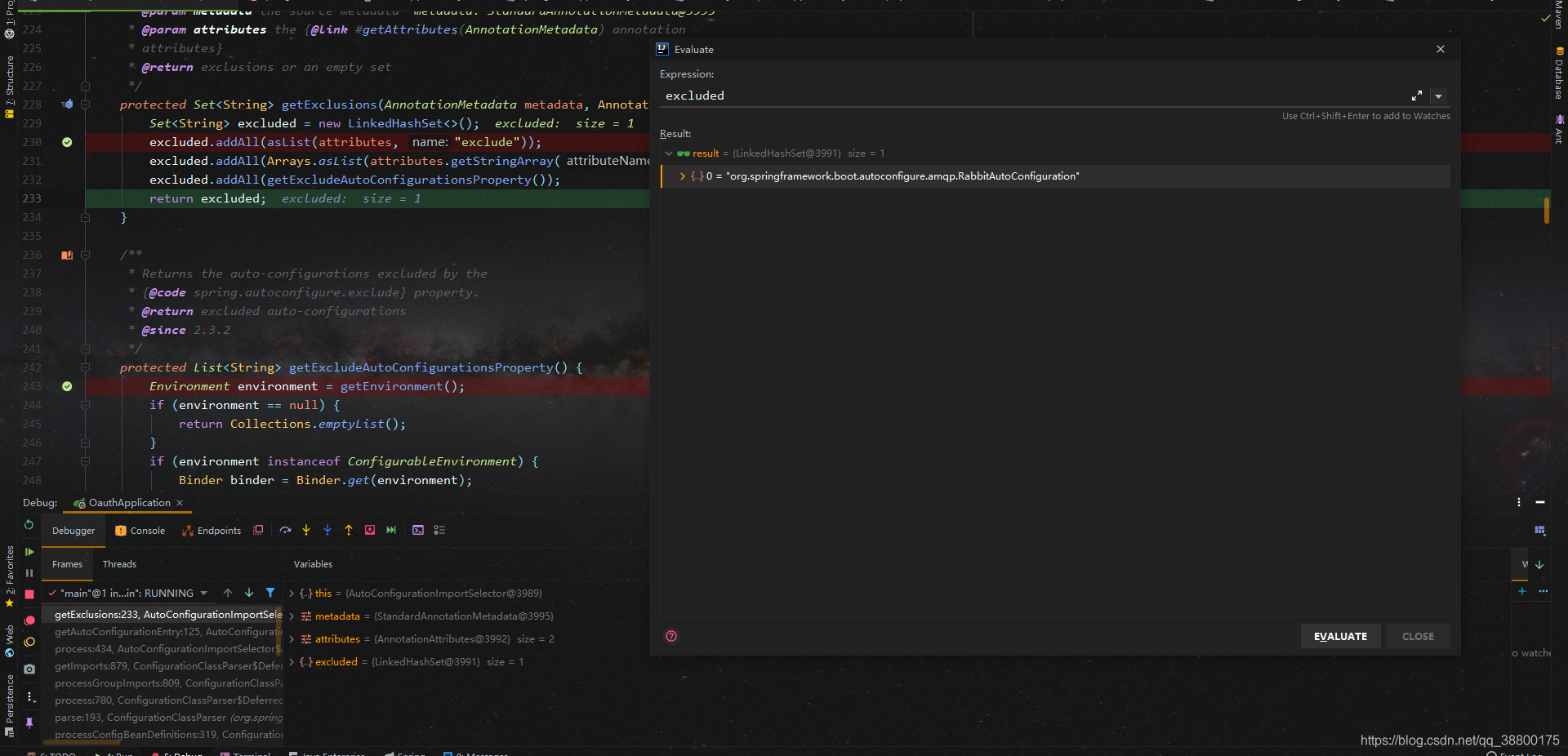Hide debug panel minimize icon
This screenshot has width=1568, height=756.
point(1540,502)
